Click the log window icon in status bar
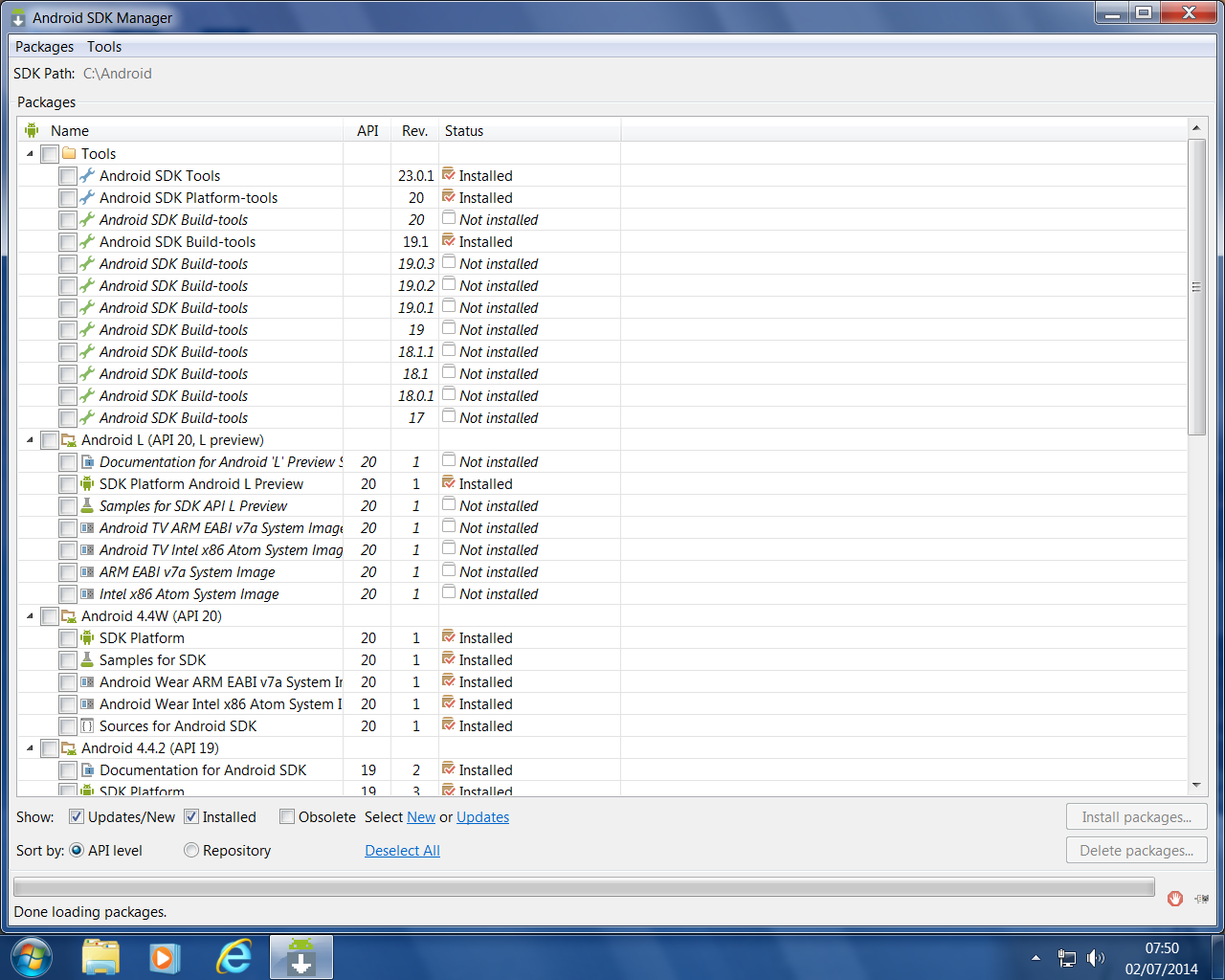Image resolution: width=1225 pixels, height=980 pixels. (1202, 898)
